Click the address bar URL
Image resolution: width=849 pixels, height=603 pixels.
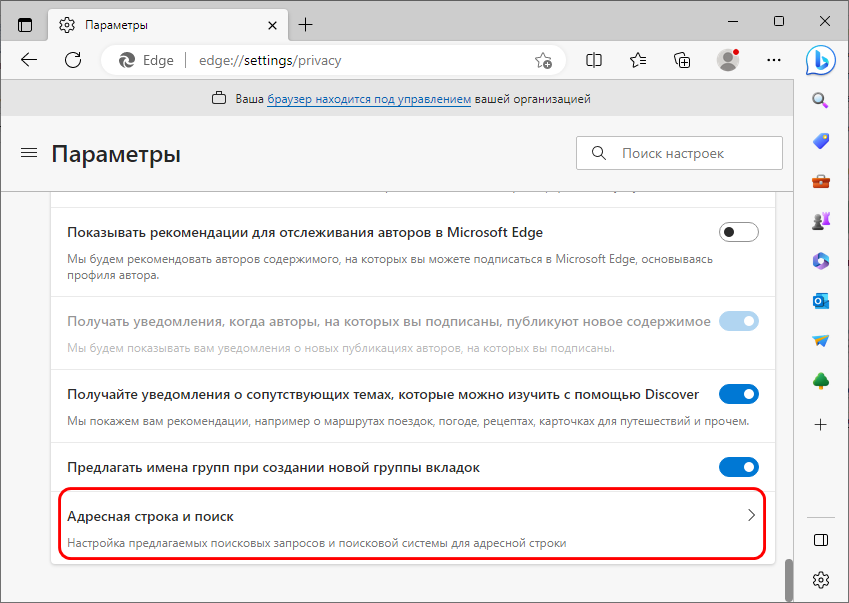pos(270,60)
